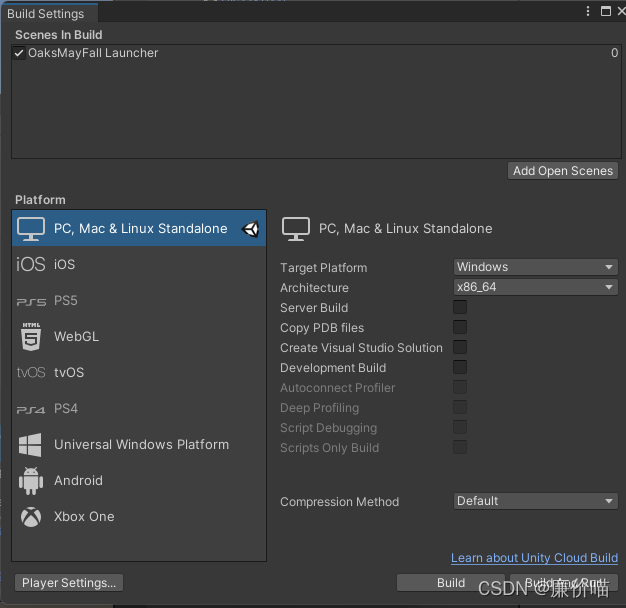Click the Build button
The width and height of the screenshot is (626, 608).
pyautogui.click(x=451, y=583)
